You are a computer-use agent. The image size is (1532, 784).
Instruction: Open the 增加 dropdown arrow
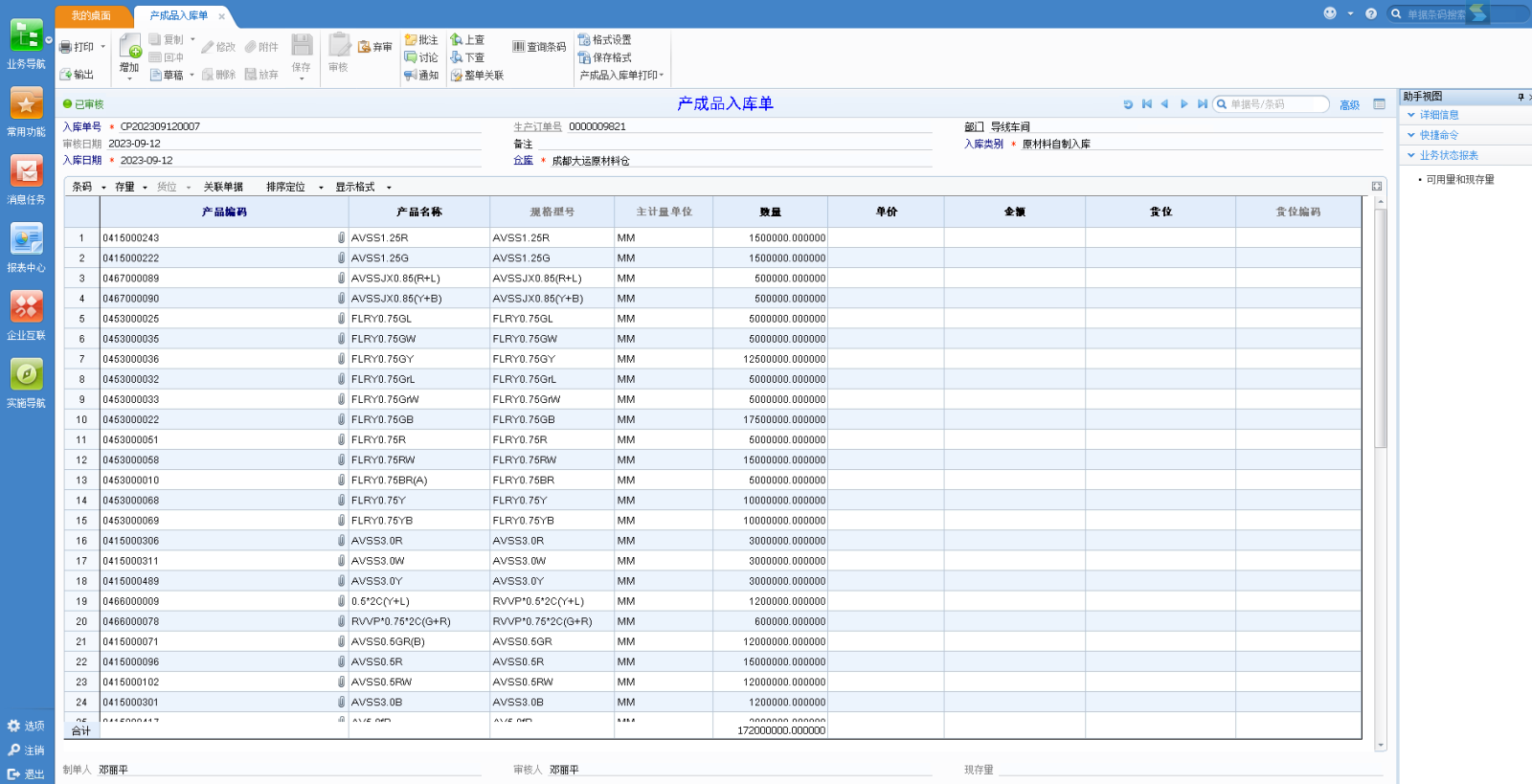[129, 79]
